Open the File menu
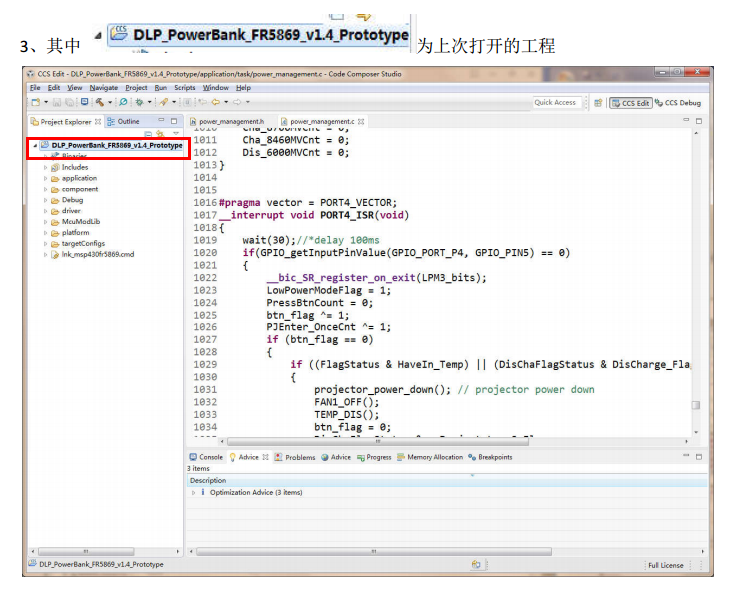Screen dimensions: 736x597 point(35,88)
